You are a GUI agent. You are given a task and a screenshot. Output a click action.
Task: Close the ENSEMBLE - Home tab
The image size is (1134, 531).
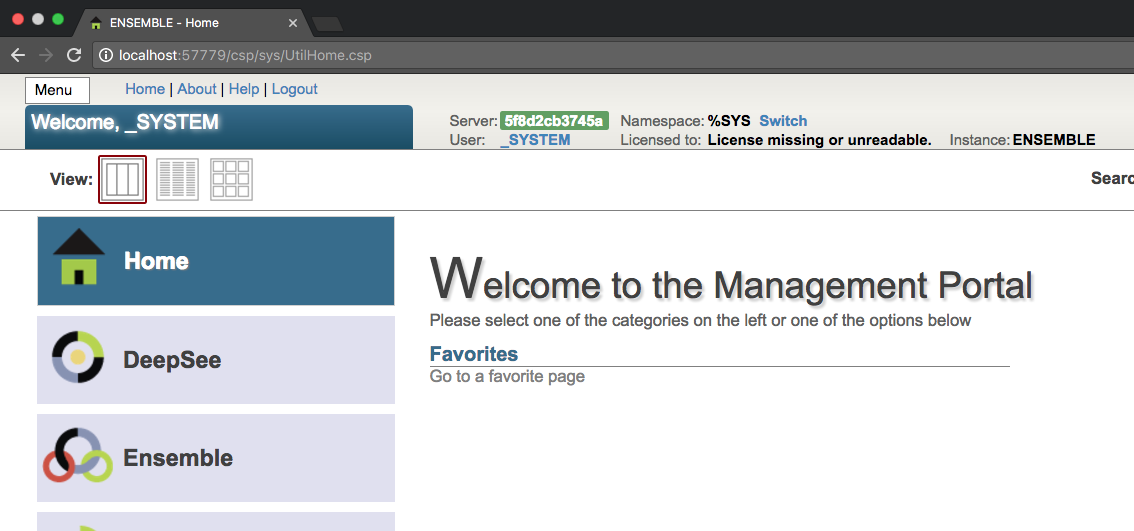(293, 23)
